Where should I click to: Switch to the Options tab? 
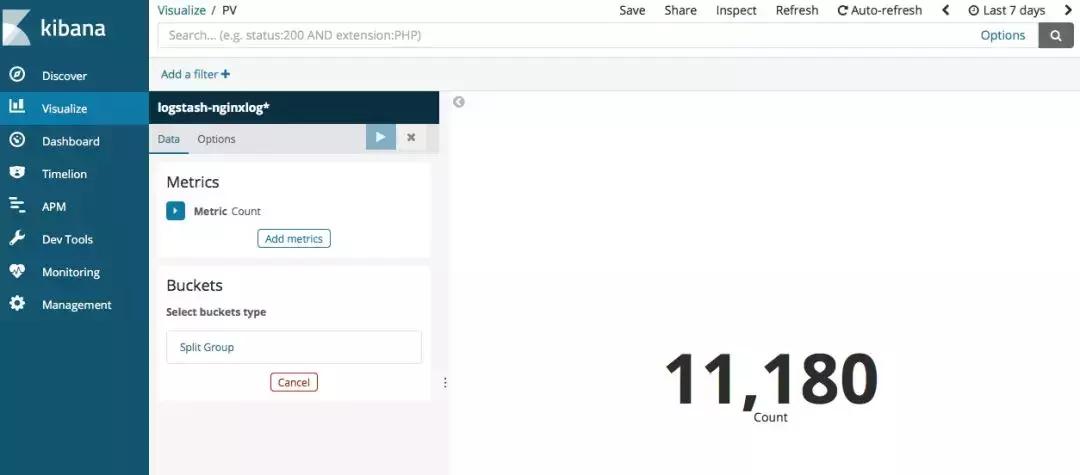(x=216, y=138)
